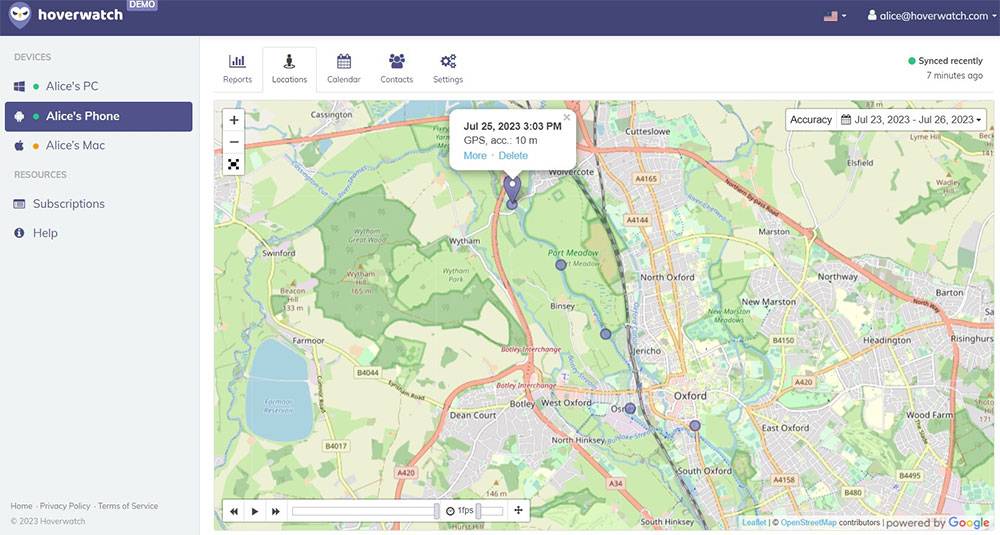Switch to the Settings tab
This screenshot has width=1000, height=535.
point(448,69)
